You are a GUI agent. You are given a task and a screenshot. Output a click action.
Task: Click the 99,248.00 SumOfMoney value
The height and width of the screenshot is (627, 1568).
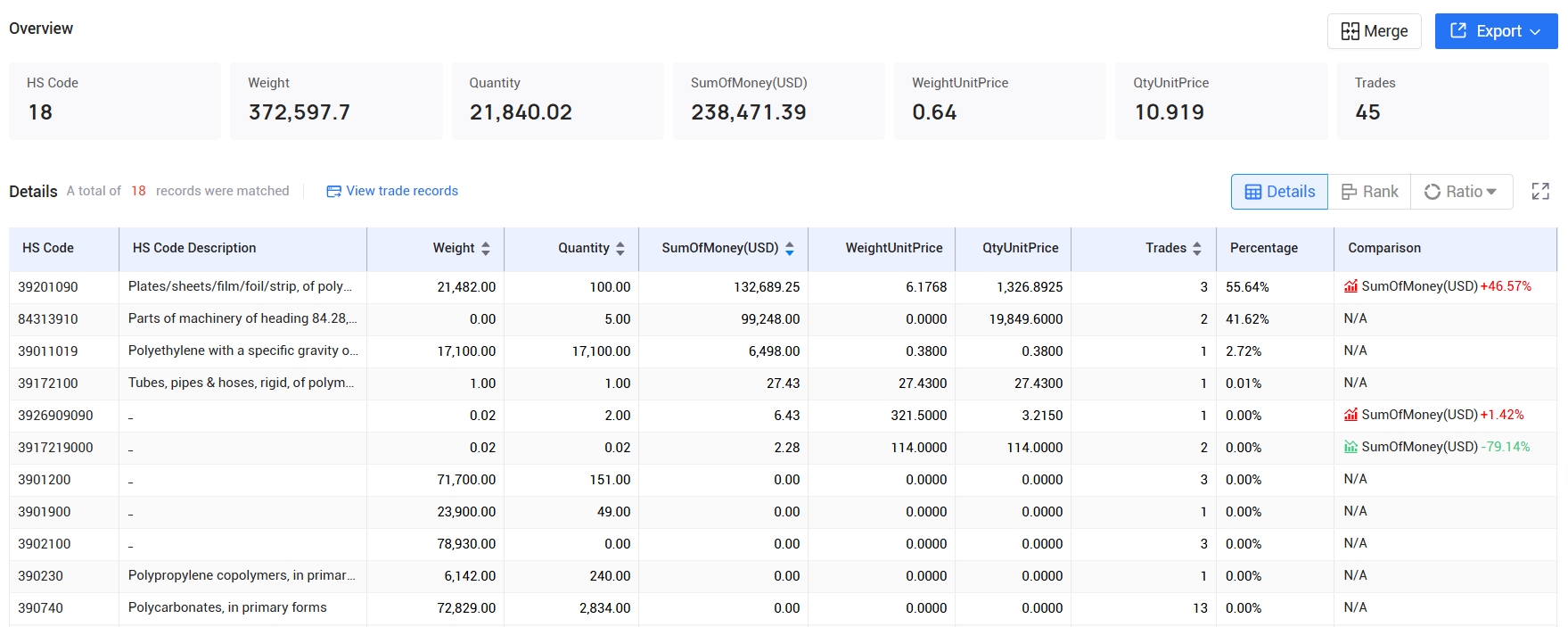point(770,319)
